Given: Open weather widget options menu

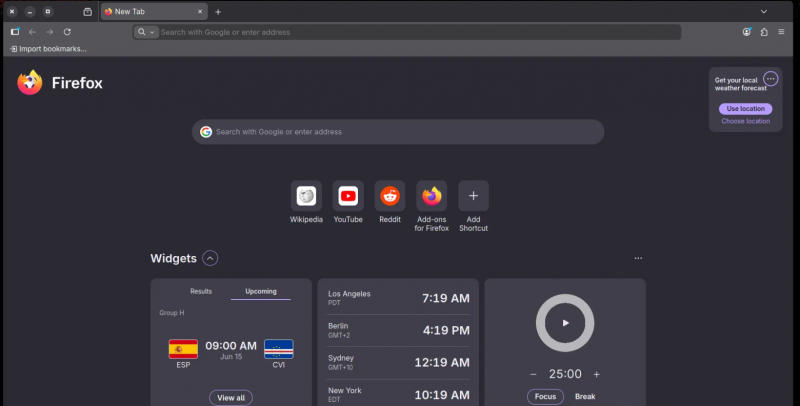Looking at the screenshot, I should click(x=770, y=79).
